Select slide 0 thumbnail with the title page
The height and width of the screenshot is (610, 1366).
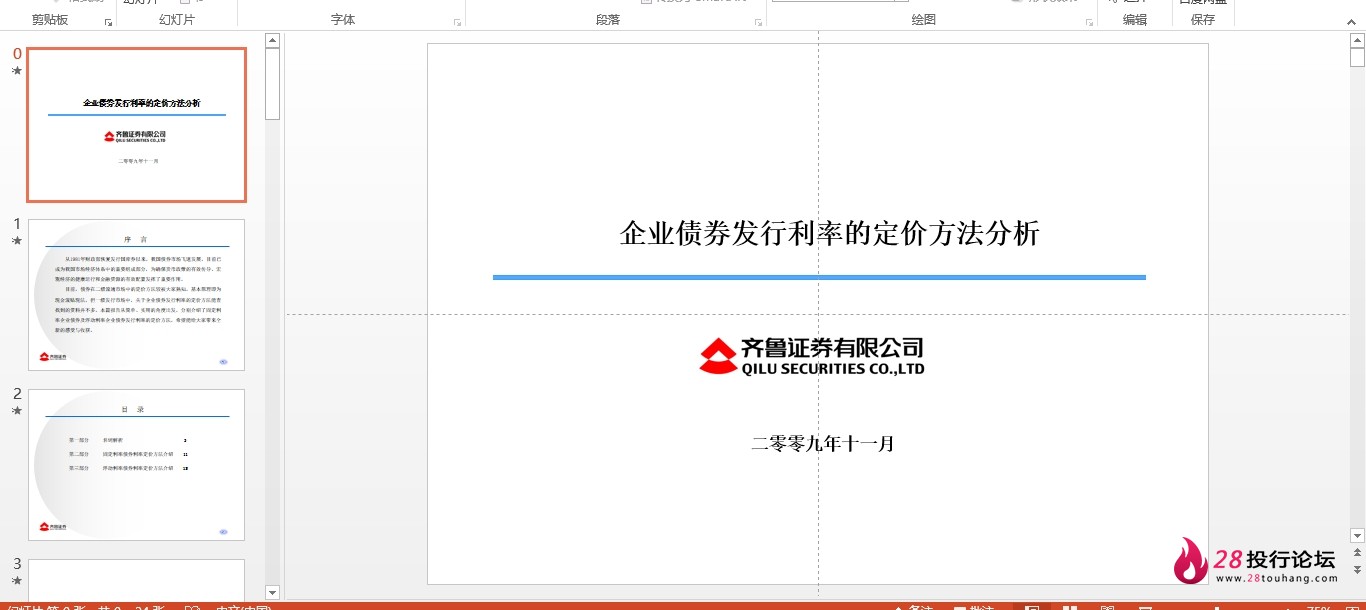click(136, 125)
